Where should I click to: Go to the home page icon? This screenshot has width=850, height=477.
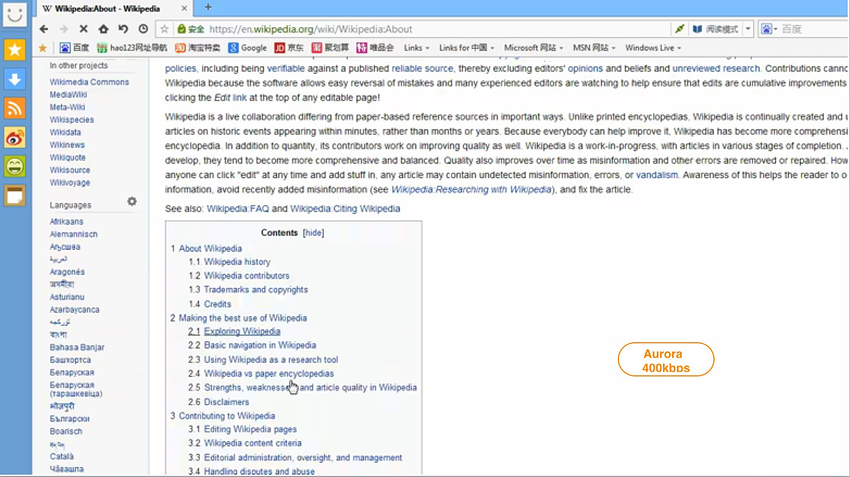tap(103, 29)
